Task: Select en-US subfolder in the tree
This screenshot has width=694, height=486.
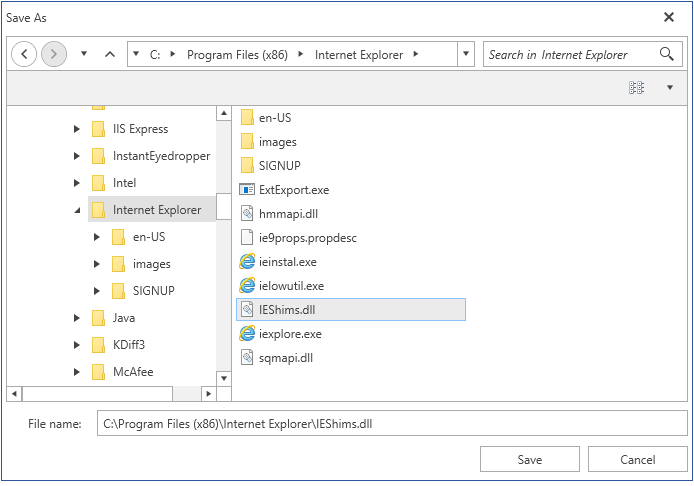Action: [x=149, y=237]
